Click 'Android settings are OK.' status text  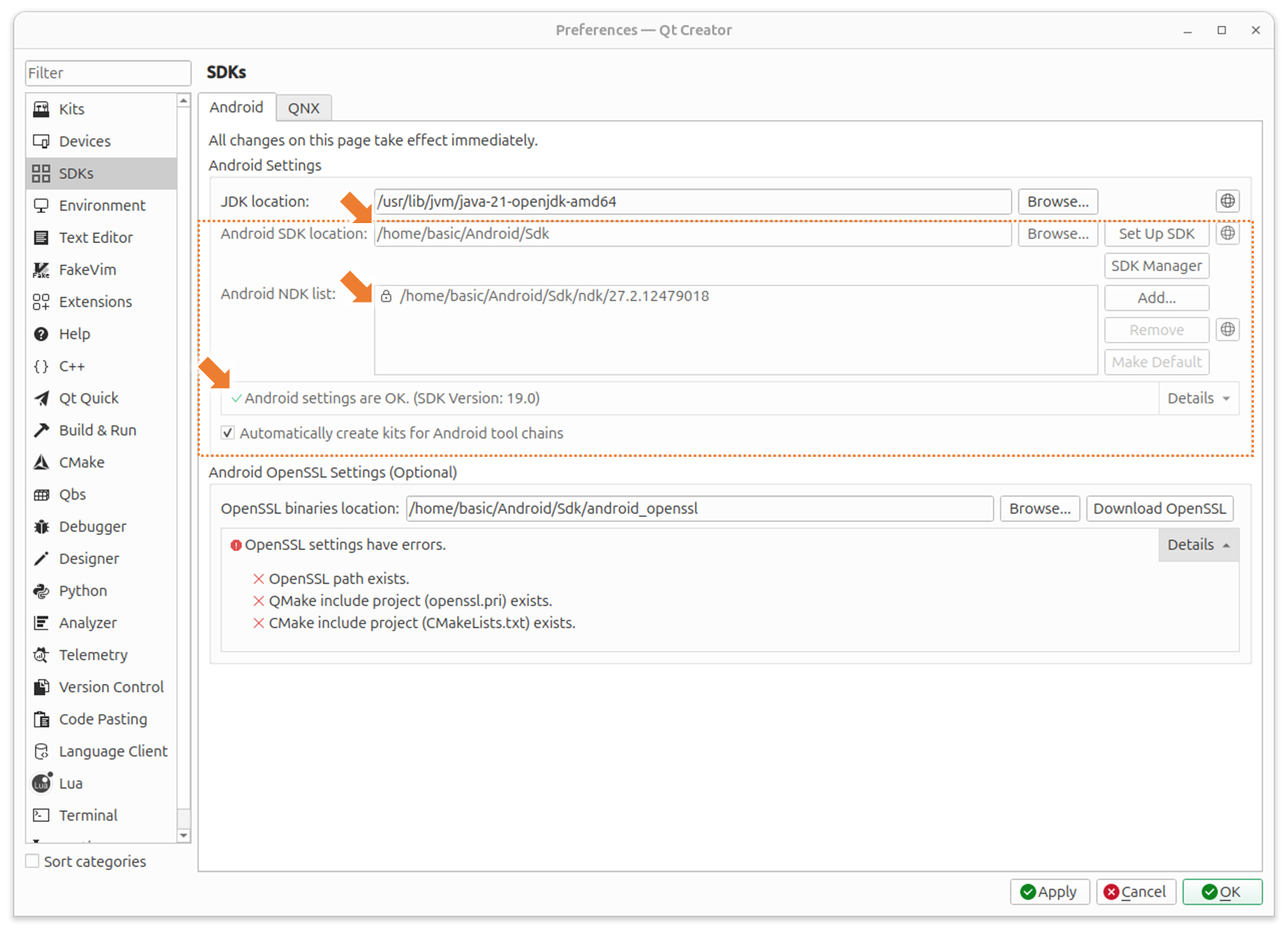click(392, 398)
